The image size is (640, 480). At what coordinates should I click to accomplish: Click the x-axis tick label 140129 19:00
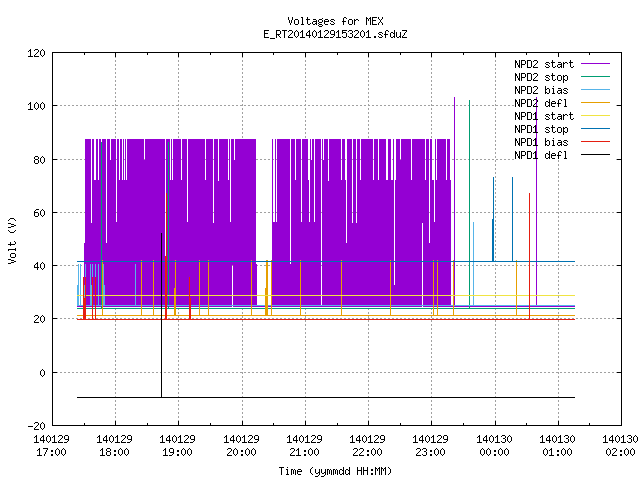coord(178,446)
